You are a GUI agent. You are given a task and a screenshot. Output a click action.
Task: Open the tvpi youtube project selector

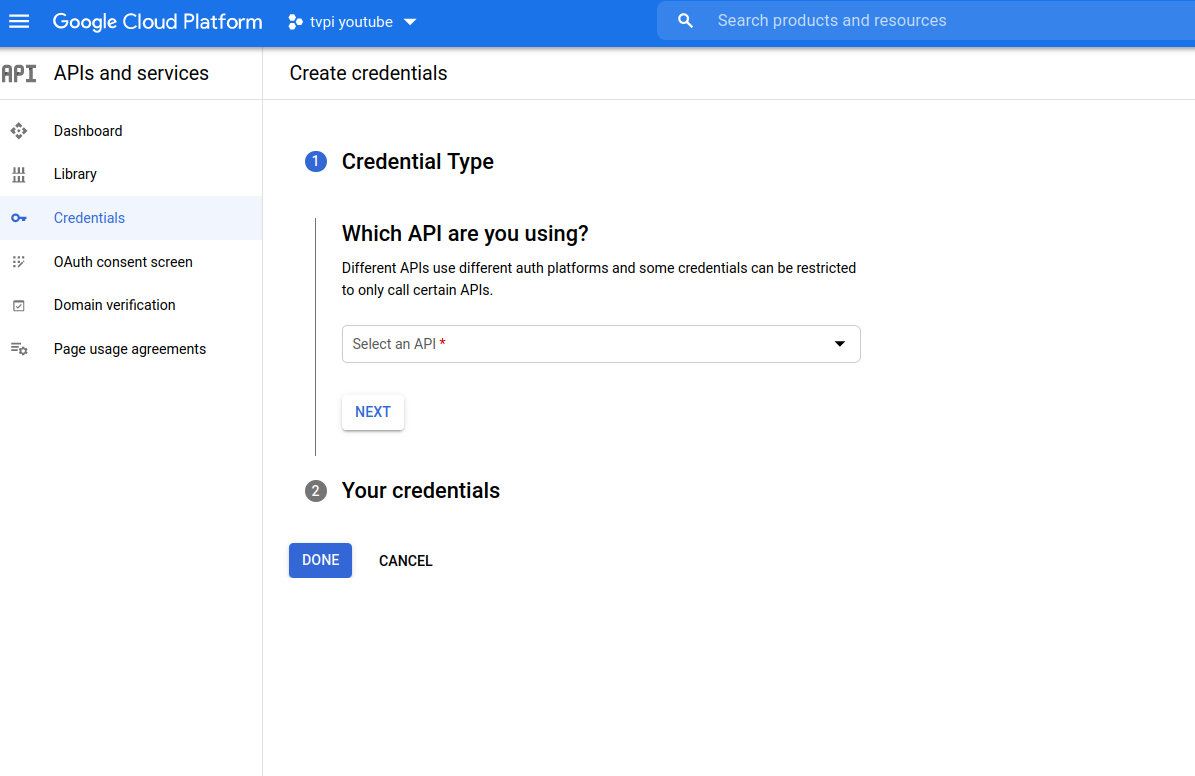(352, 22)
